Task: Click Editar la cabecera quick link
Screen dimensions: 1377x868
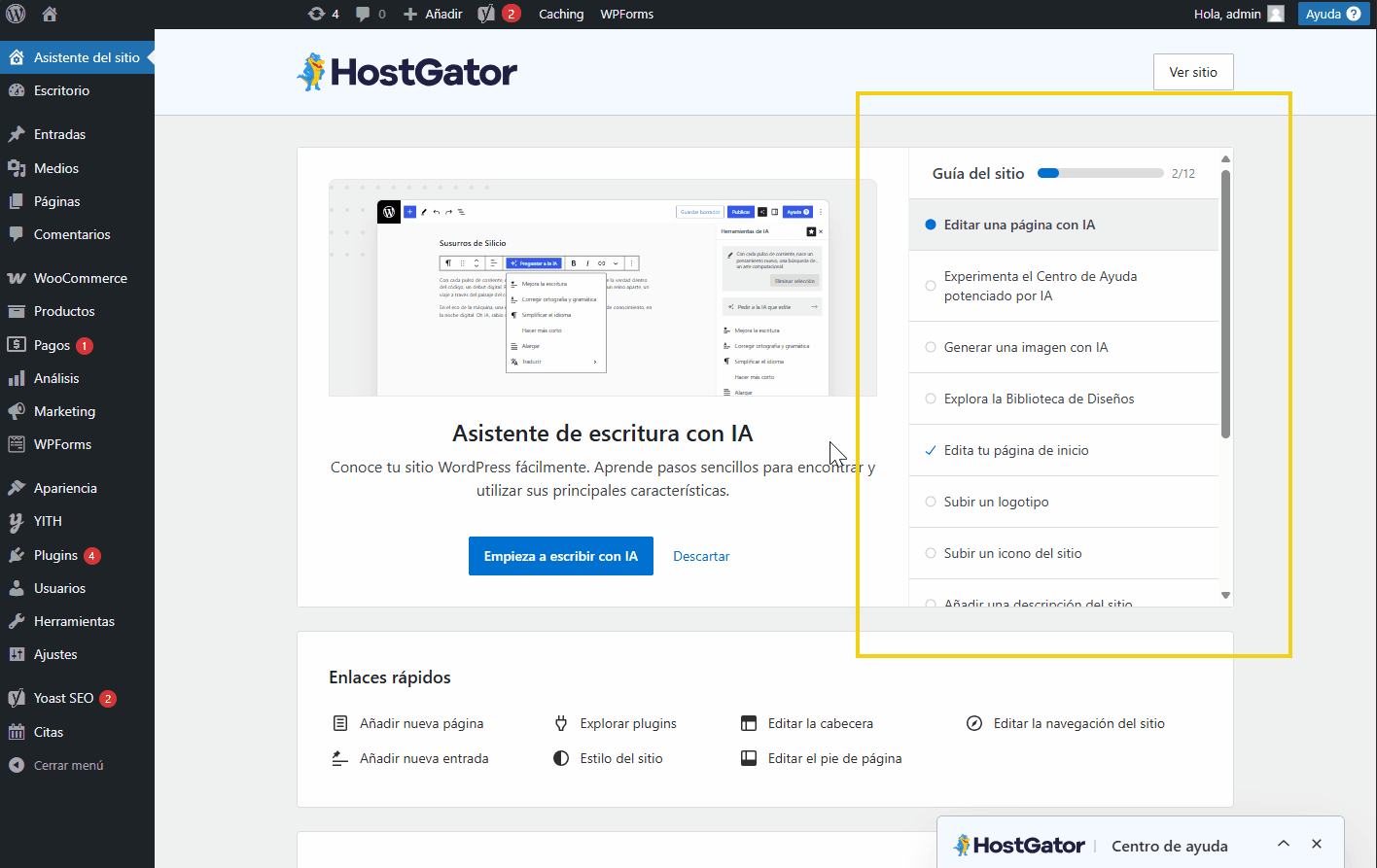Action: (807, 723)
